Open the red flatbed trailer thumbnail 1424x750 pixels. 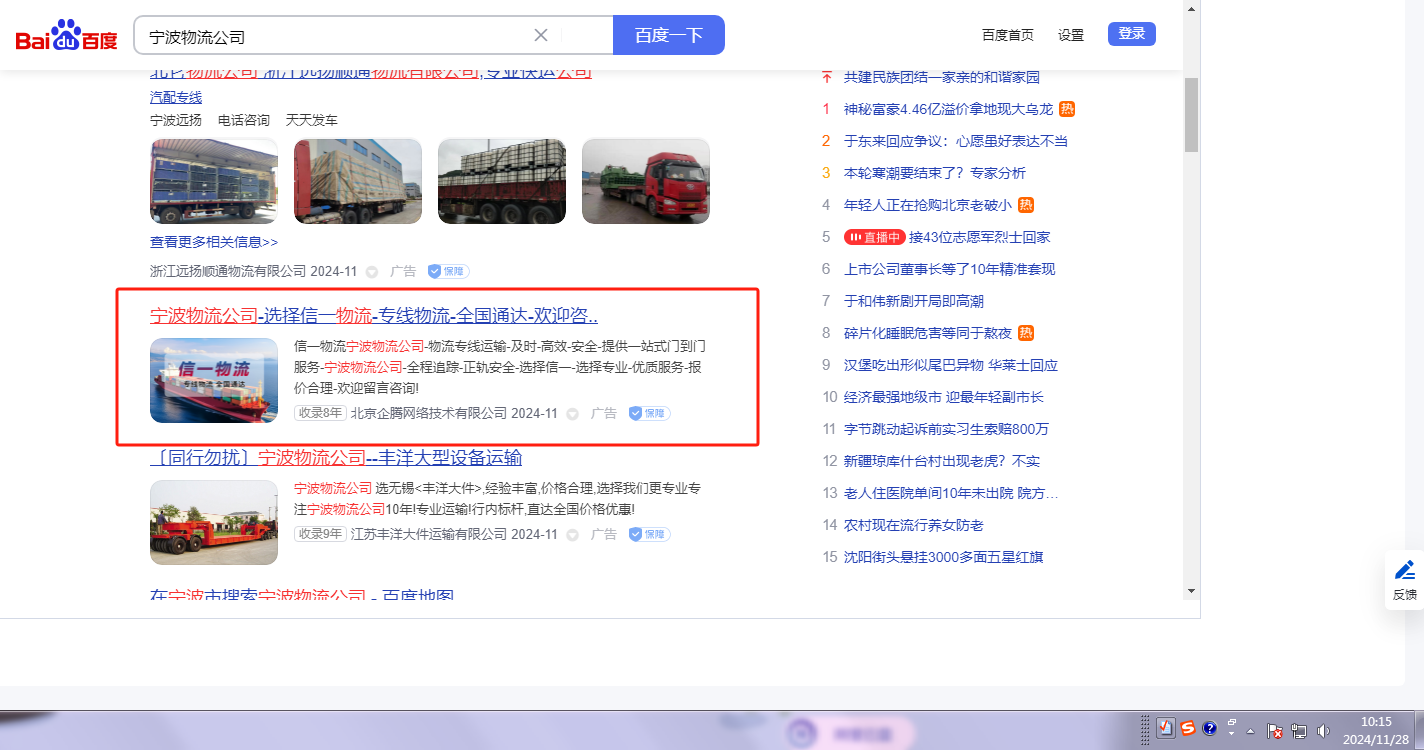[x=214, y=522]
